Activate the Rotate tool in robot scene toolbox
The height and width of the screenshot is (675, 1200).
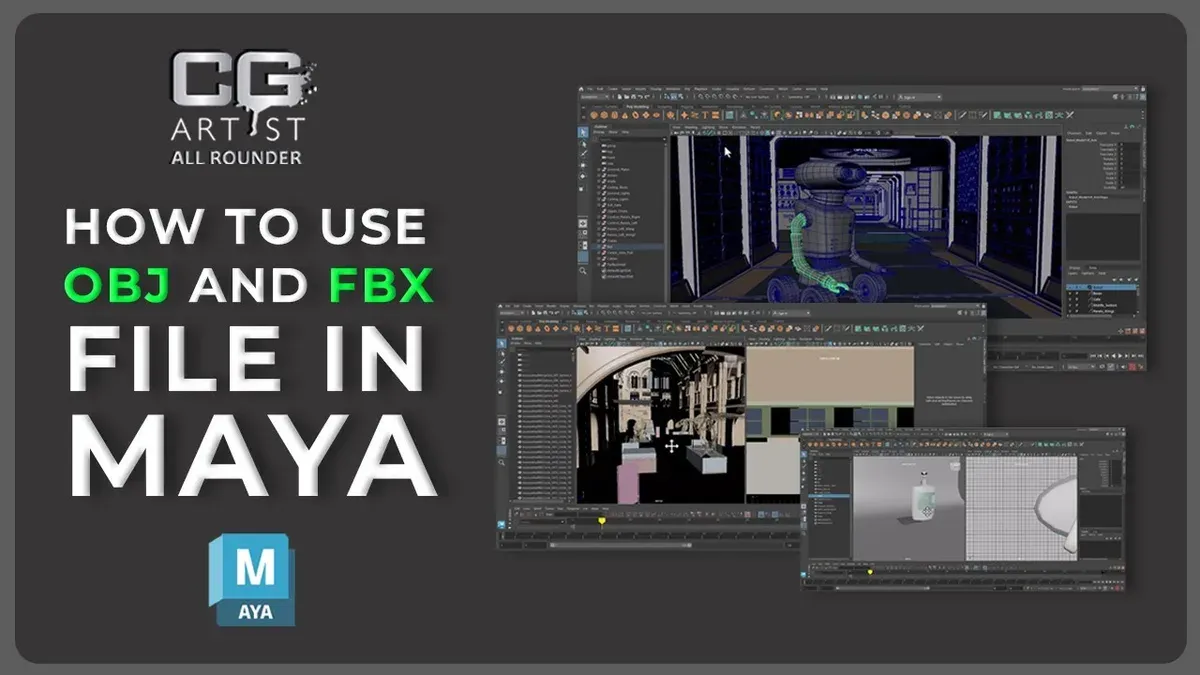[583, 176]
